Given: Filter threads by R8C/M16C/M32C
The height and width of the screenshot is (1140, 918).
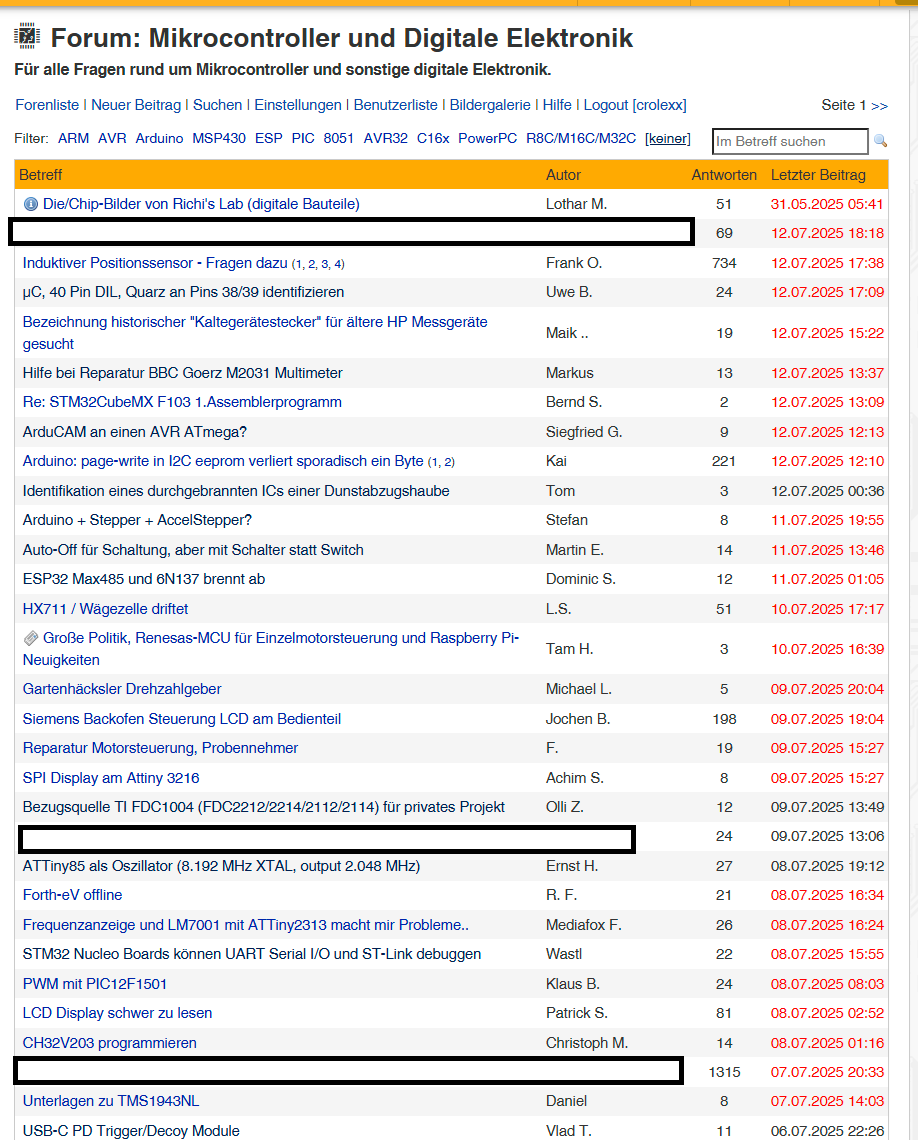Looking at the screenshot, I should coord(581,138).
